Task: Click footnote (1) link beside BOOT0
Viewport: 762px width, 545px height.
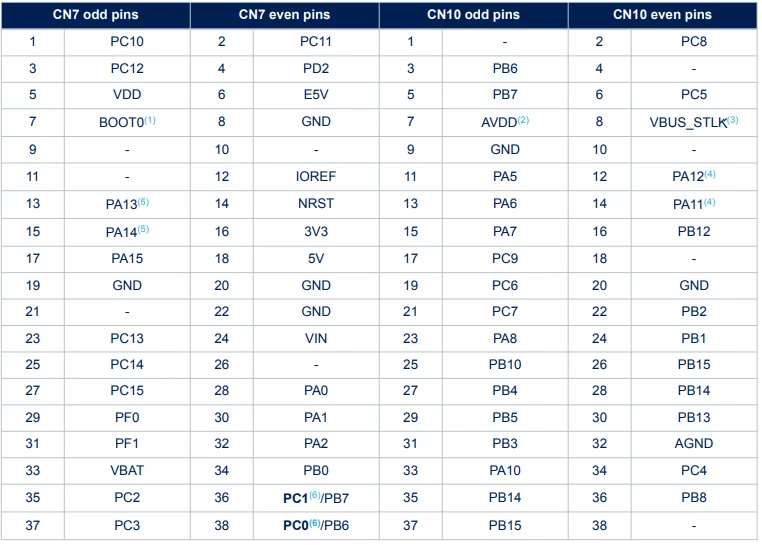Action: pyautogui.click(x=150, y=120)
